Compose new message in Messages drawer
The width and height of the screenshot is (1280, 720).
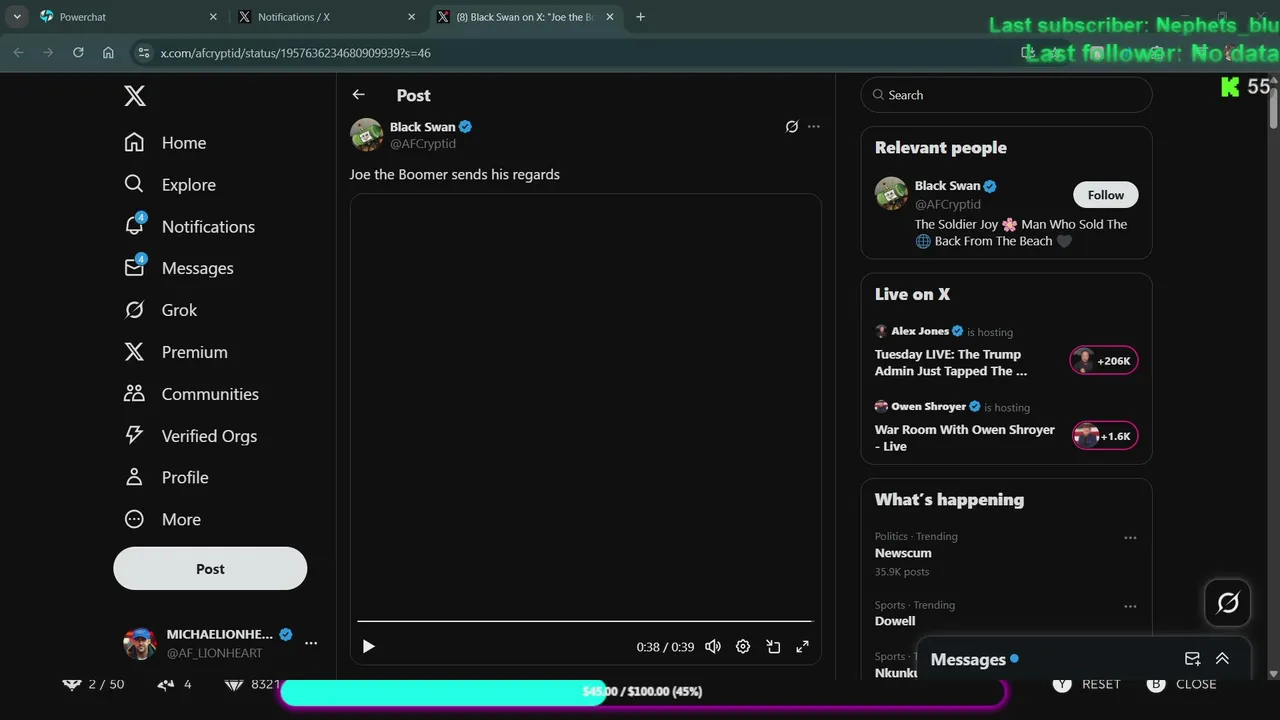[x=1192, y=659]
